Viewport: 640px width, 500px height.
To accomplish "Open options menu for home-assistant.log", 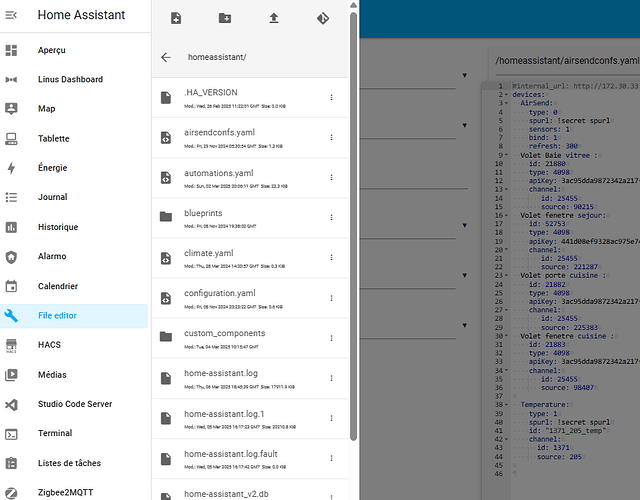I will 331,378.
